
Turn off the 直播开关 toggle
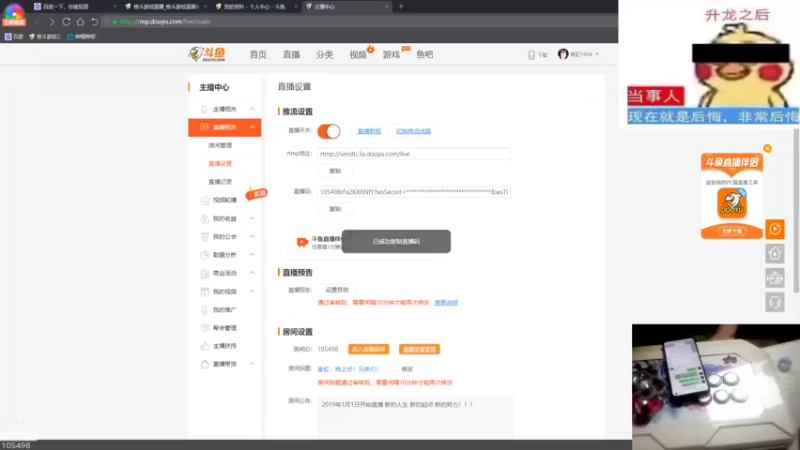(x=329, y=131)
